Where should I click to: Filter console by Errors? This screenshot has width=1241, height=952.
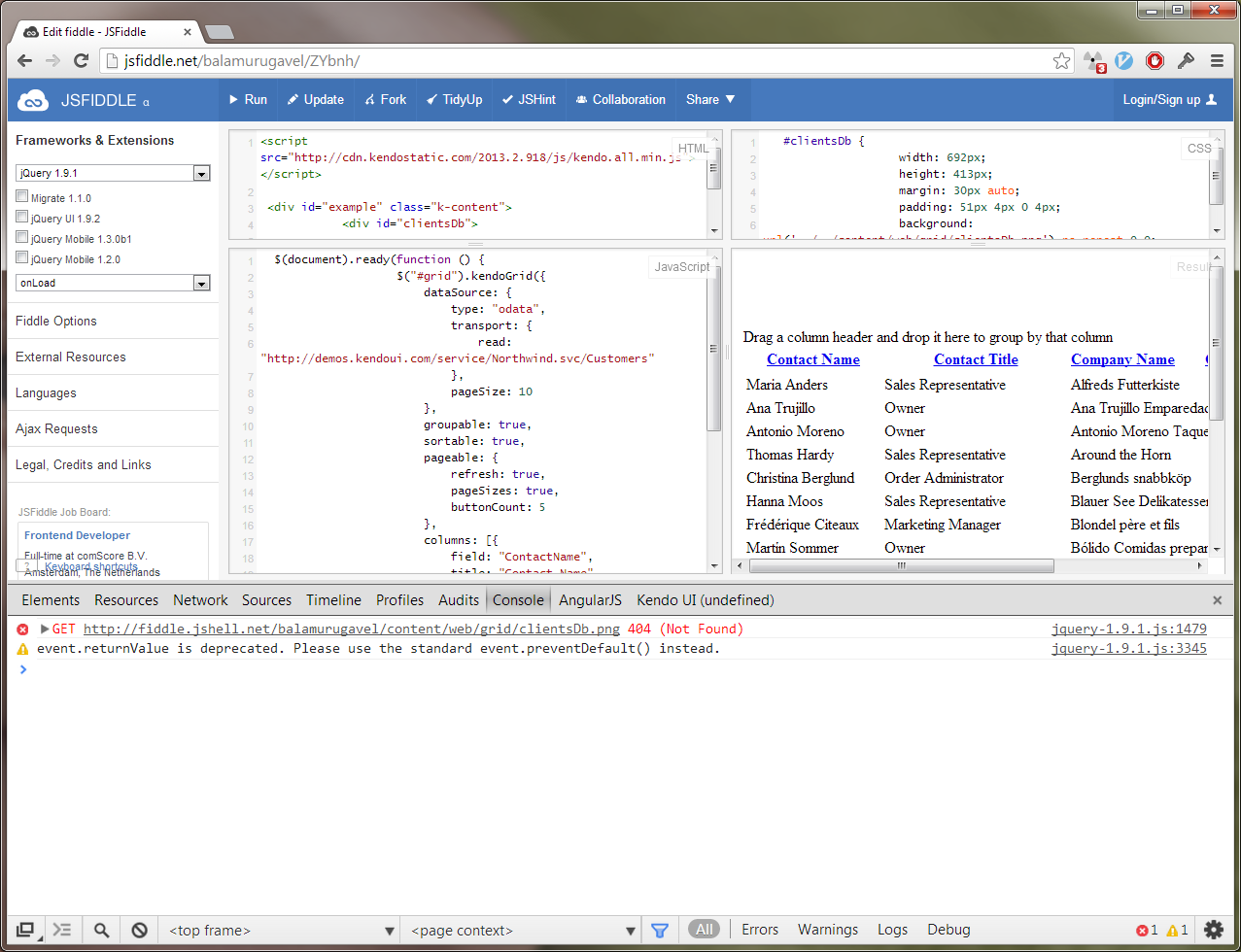pos(760,930)
